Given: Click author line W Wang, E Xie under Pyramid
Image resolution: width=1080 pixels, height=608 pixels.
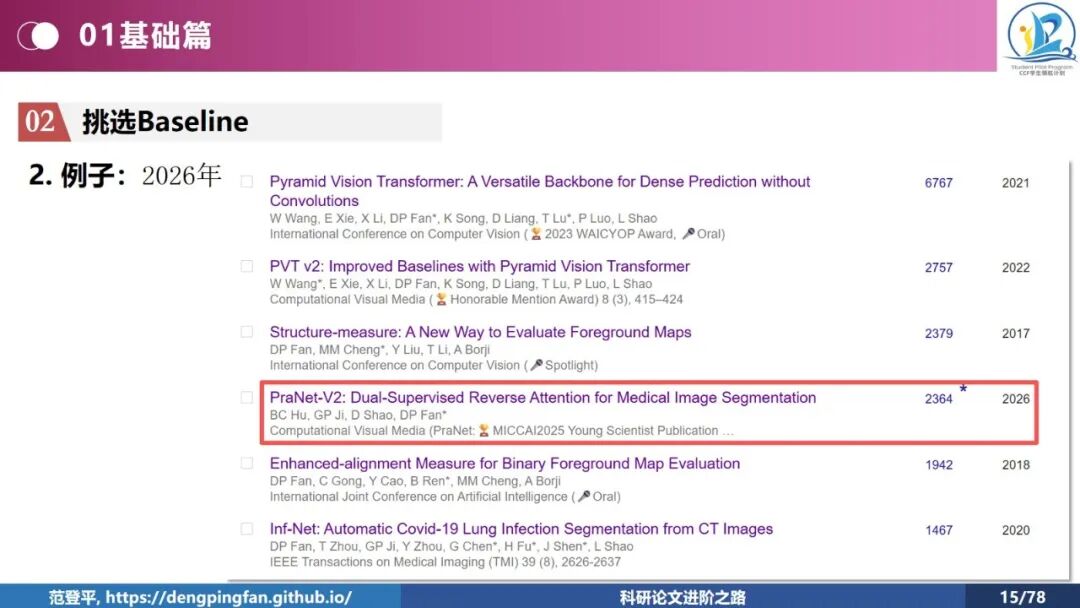Looking at the screenshot, I should coord(463,218).
